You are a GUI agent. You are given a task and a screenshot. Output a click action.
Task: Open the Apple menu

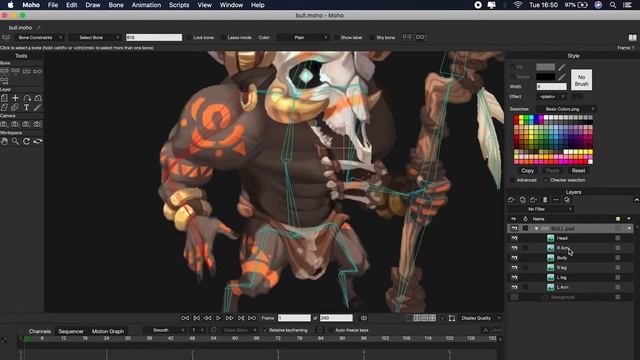point(11,5)
